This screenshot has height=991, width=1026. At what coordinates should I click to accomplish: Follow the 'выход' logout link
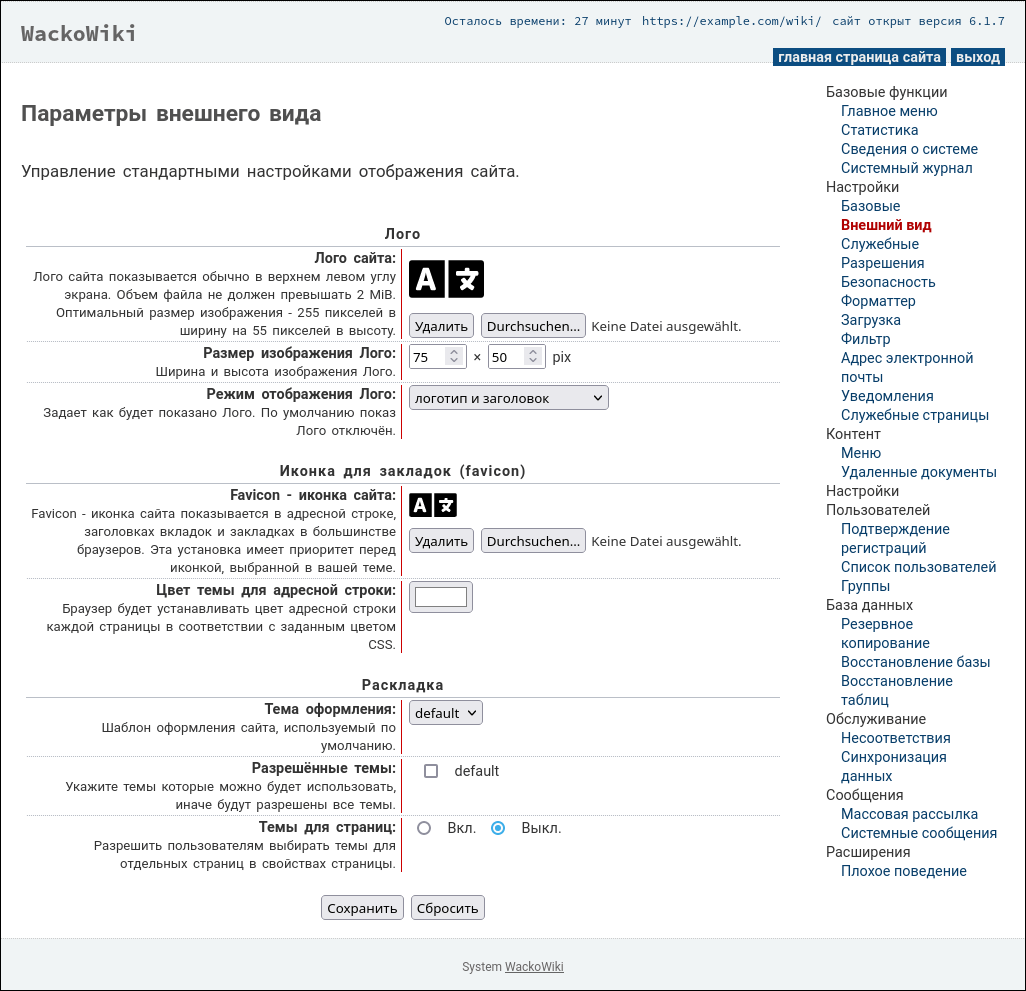coord(977,57)
